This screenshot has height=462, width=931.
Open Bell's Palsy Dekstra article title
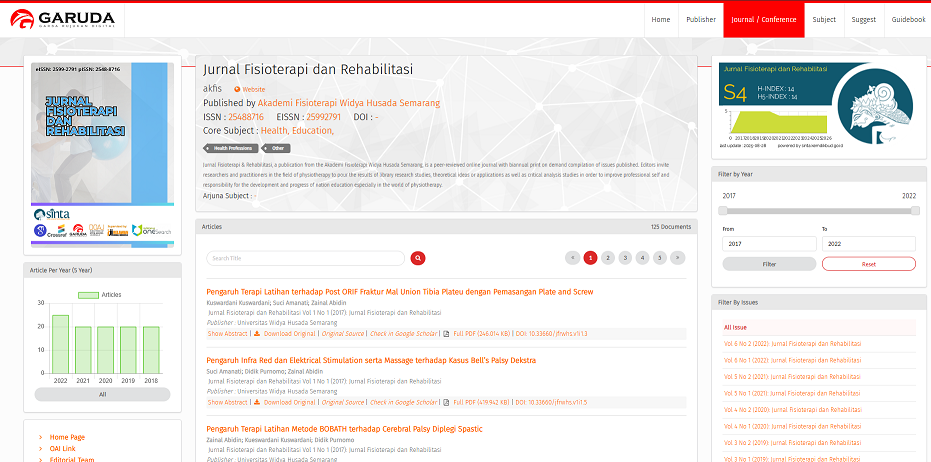tap(371, 360)
